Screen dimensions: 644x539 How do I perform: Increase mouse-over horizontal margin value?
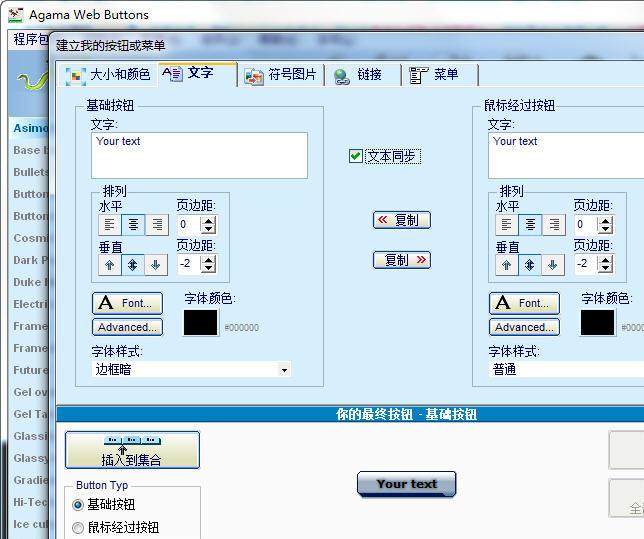click(x=605, y=221)
